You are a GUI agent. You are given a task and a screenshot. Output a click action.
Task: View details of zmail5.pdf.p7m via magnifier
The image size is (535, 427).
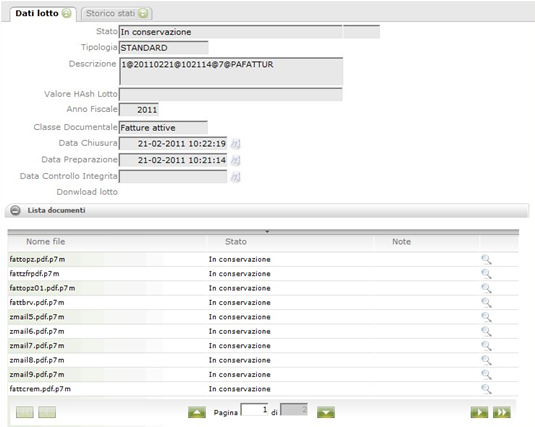486,317
